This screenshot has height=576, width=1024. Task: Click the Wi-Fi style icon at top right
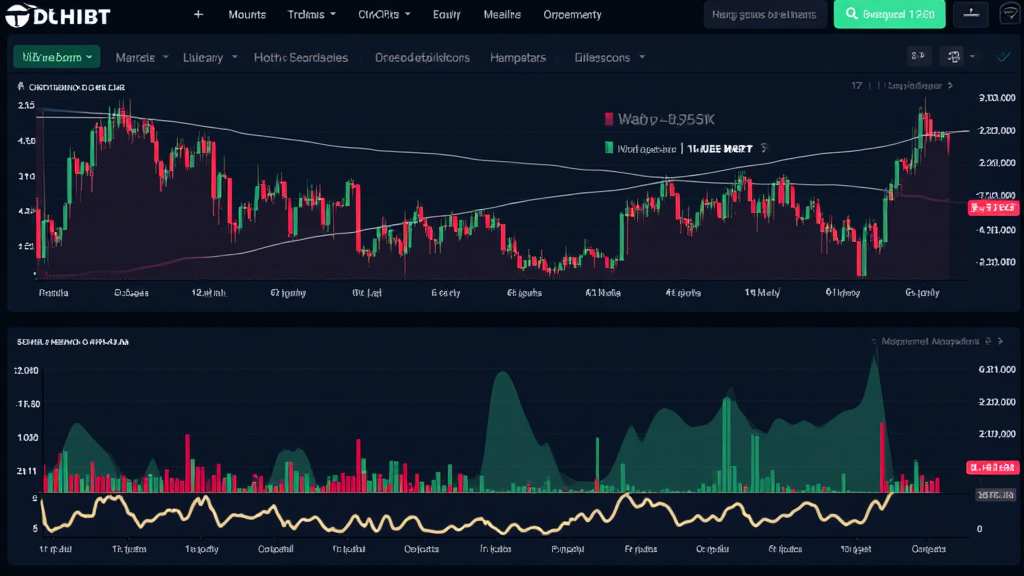click(1008, 15)
